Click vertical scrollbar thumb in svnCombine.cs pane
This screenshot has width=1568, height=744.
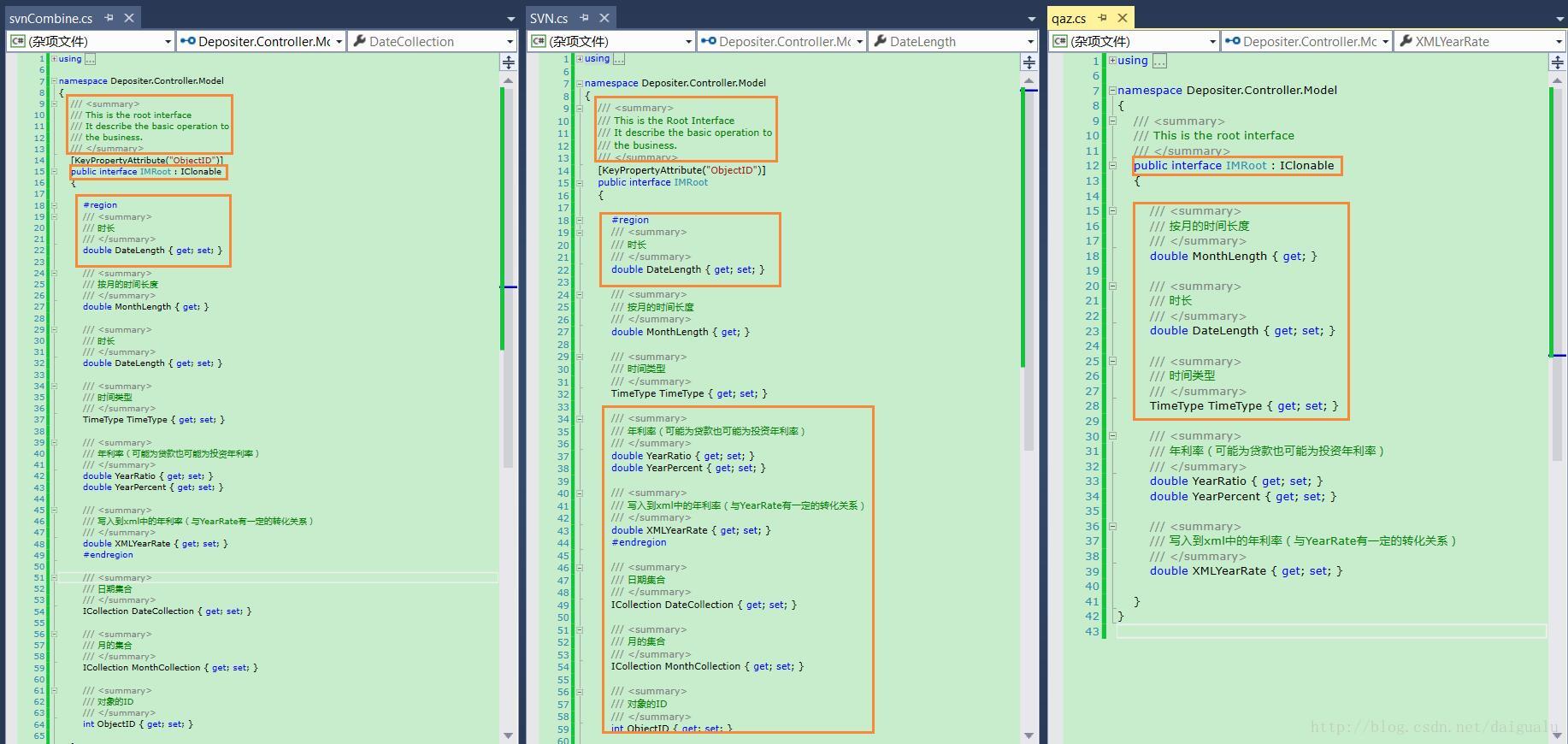click(x=509, y=278)
